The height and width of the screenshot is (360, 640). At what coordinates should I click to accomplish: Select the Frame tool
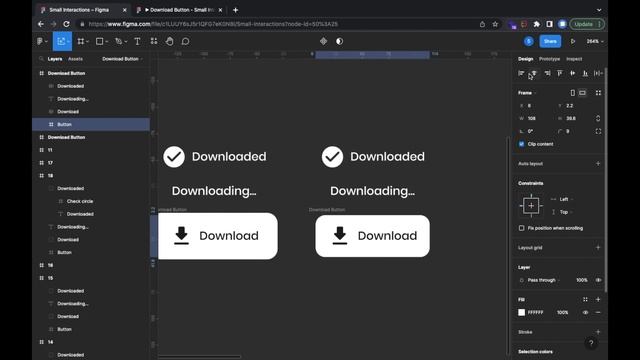pyautogui.click(x=82, y=41)
